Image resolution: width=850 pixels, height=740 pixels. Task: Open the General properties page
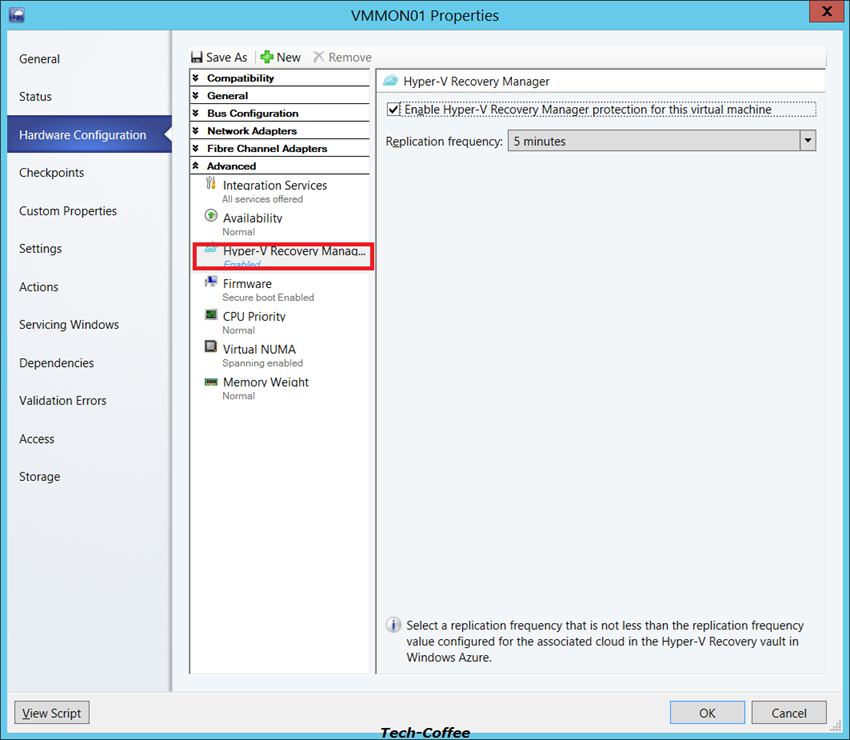click(40, 59)
